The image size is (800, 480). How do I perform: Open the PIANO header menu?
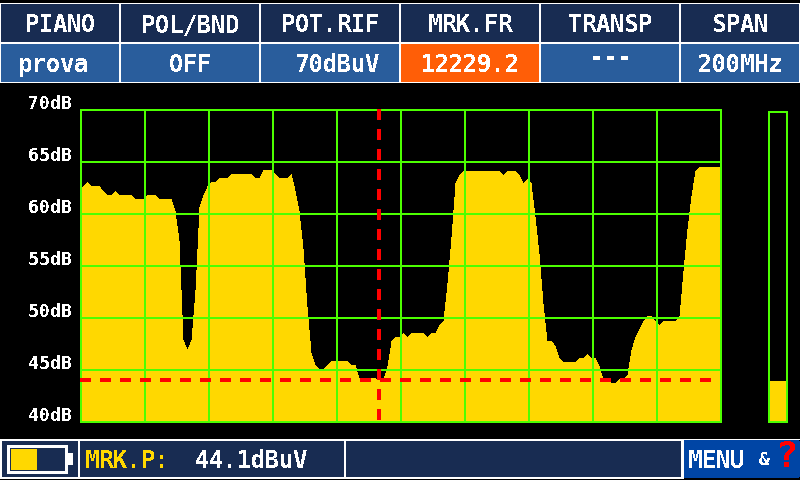[60, 23]
